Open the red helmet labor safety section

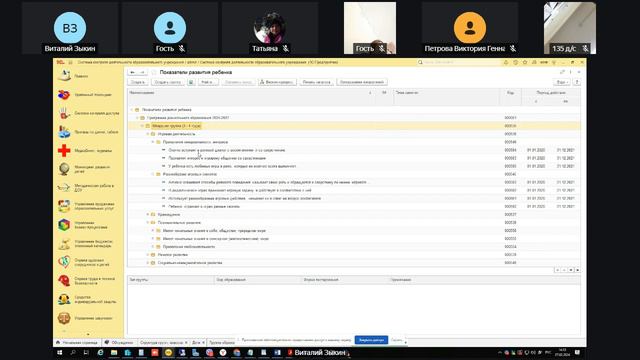(x=88, y=281)
